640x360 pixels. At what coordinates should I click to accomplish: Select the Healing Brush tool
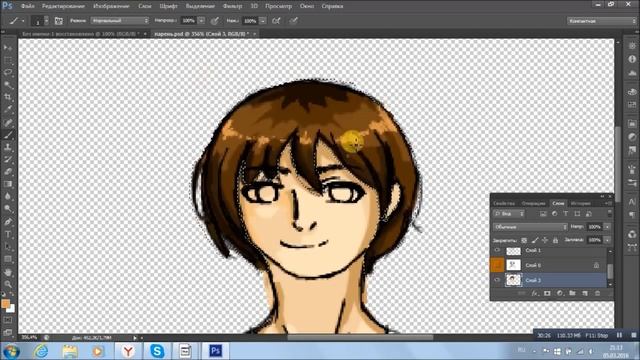pyautogui.click(x=8, y=122)
